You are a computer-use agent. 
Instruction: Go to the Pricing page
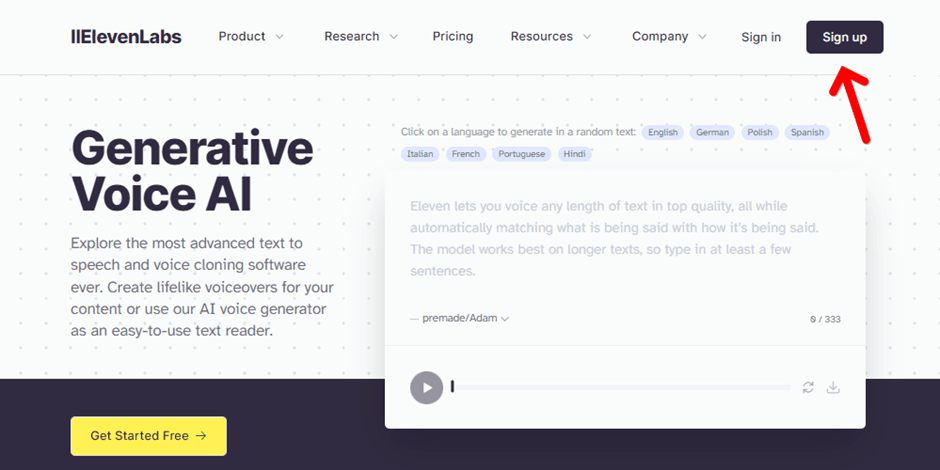point(453,37)
